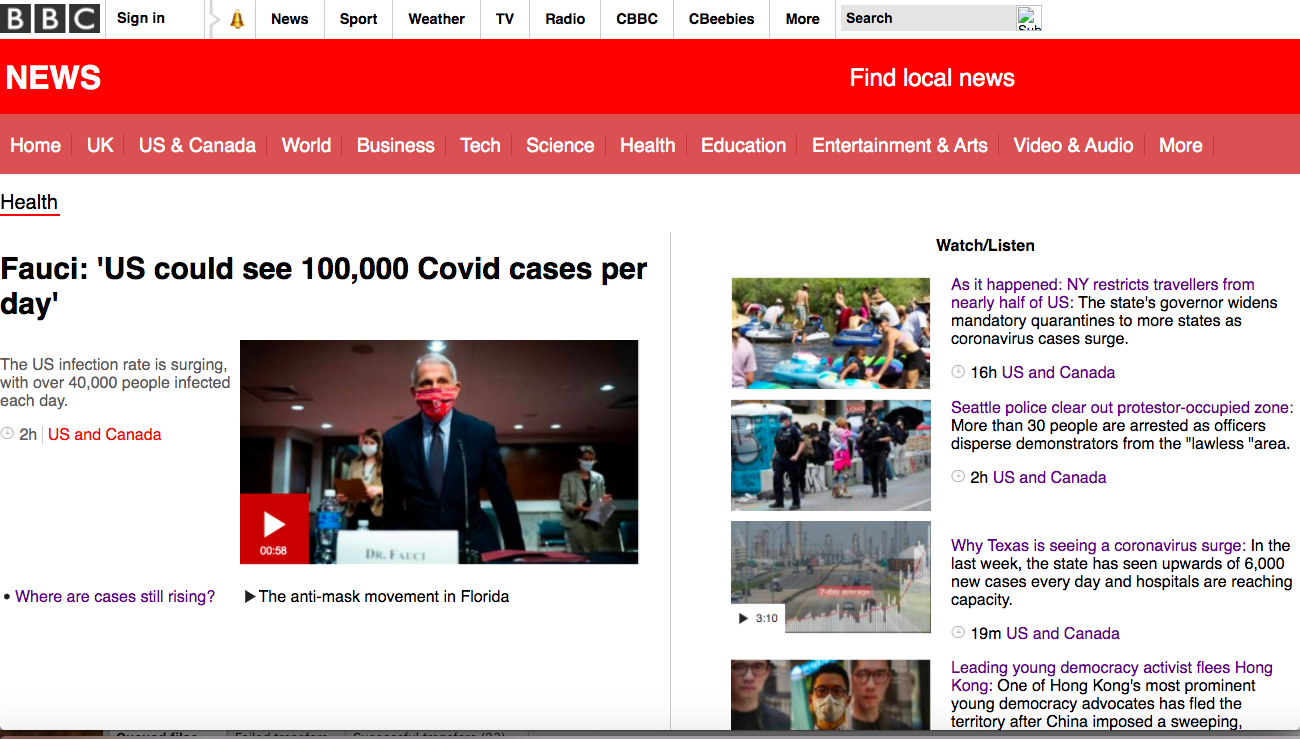
Task: Go to Sport in the top bar
Action: coord(358,19)
